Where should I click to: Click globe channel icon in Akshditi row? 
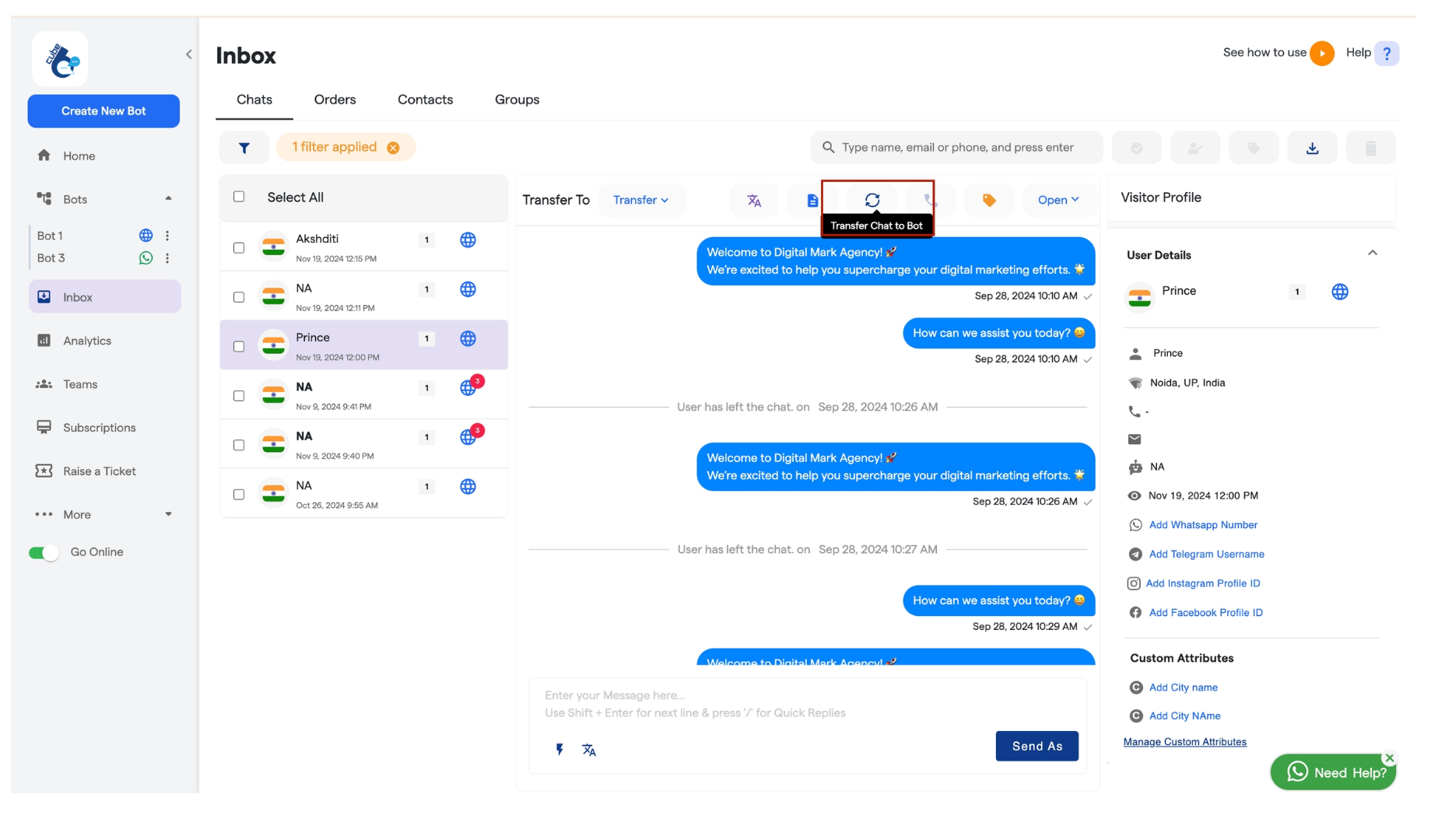click(468, 240)
